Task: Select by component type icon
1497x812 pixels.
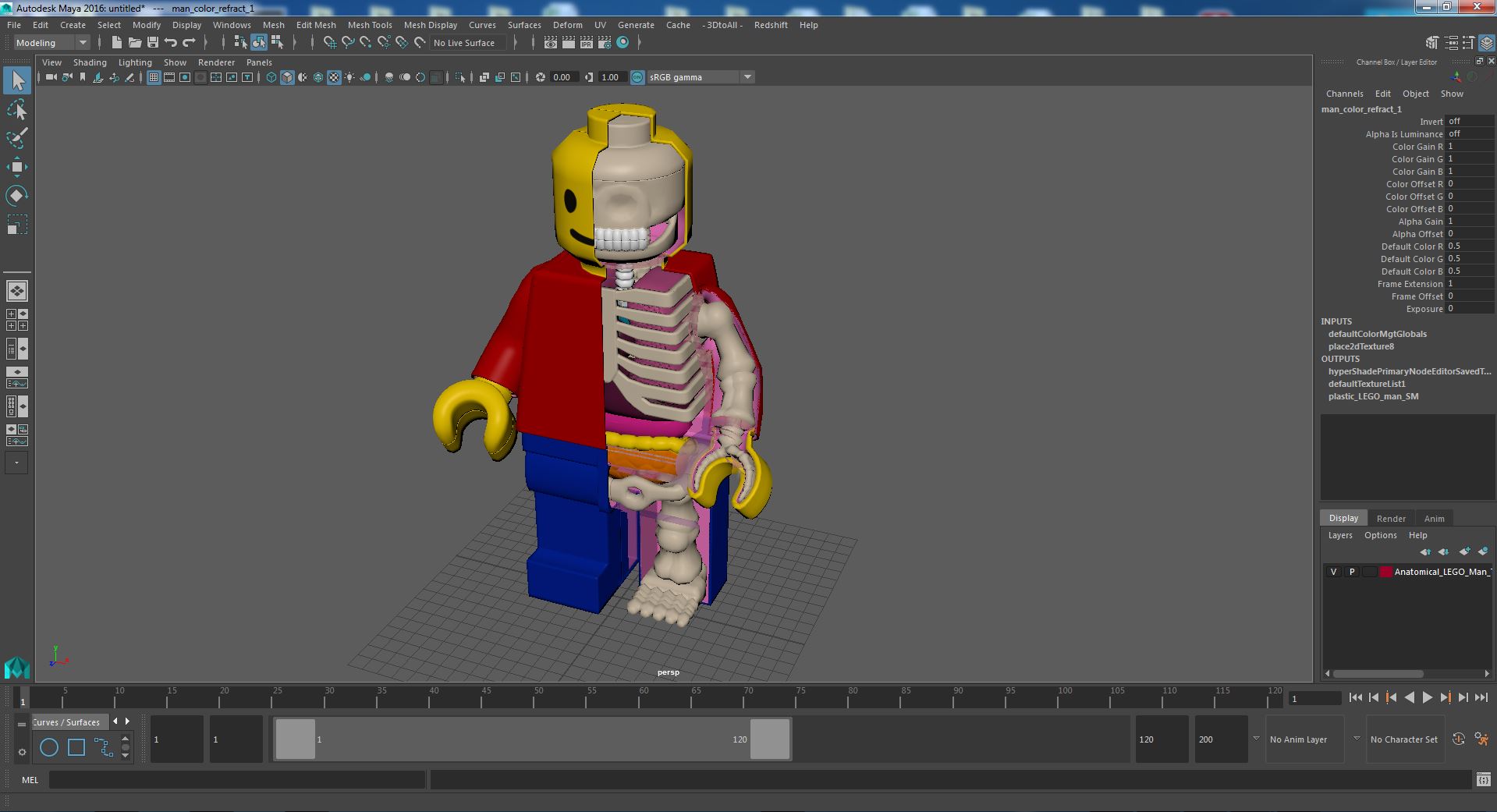Action: pos(277,43)
